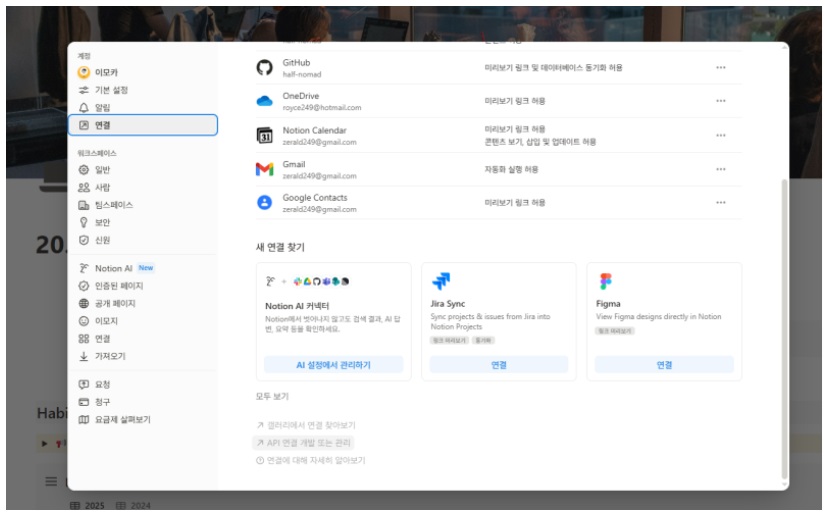Click the workspace 연결 grid icon
Screen dimensions: 825x512
click(x=84, y=338)
